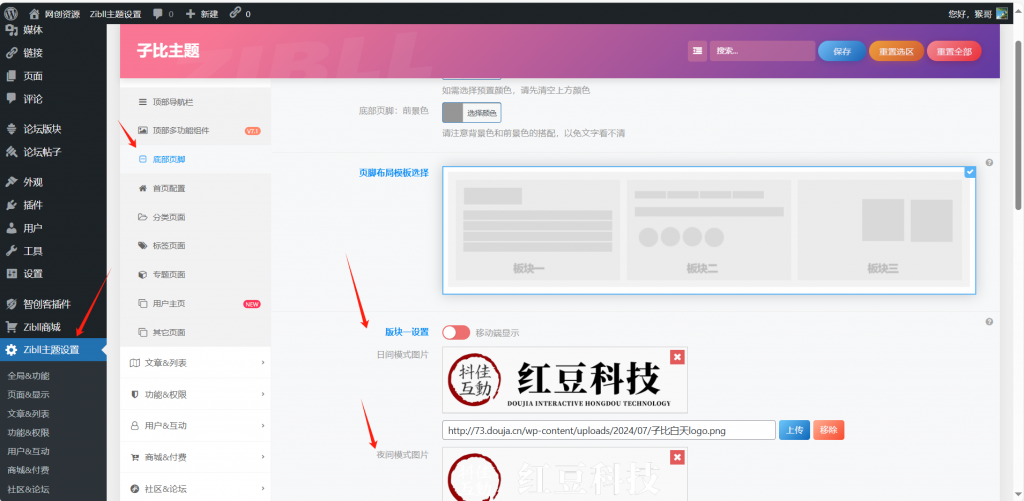Select footer layout 板块三
Screen dimensions: 1024x501
coord(879,230)
